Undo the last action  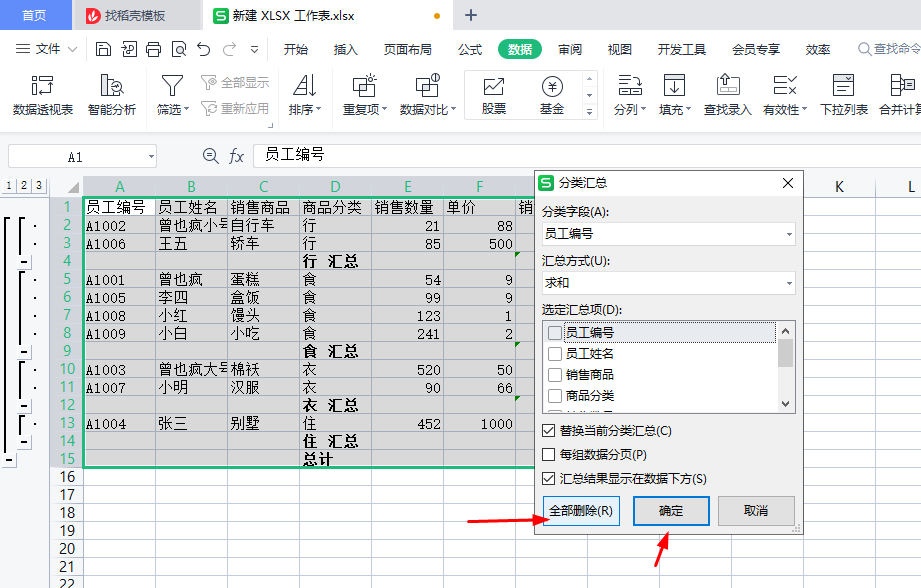coord(204,49)
